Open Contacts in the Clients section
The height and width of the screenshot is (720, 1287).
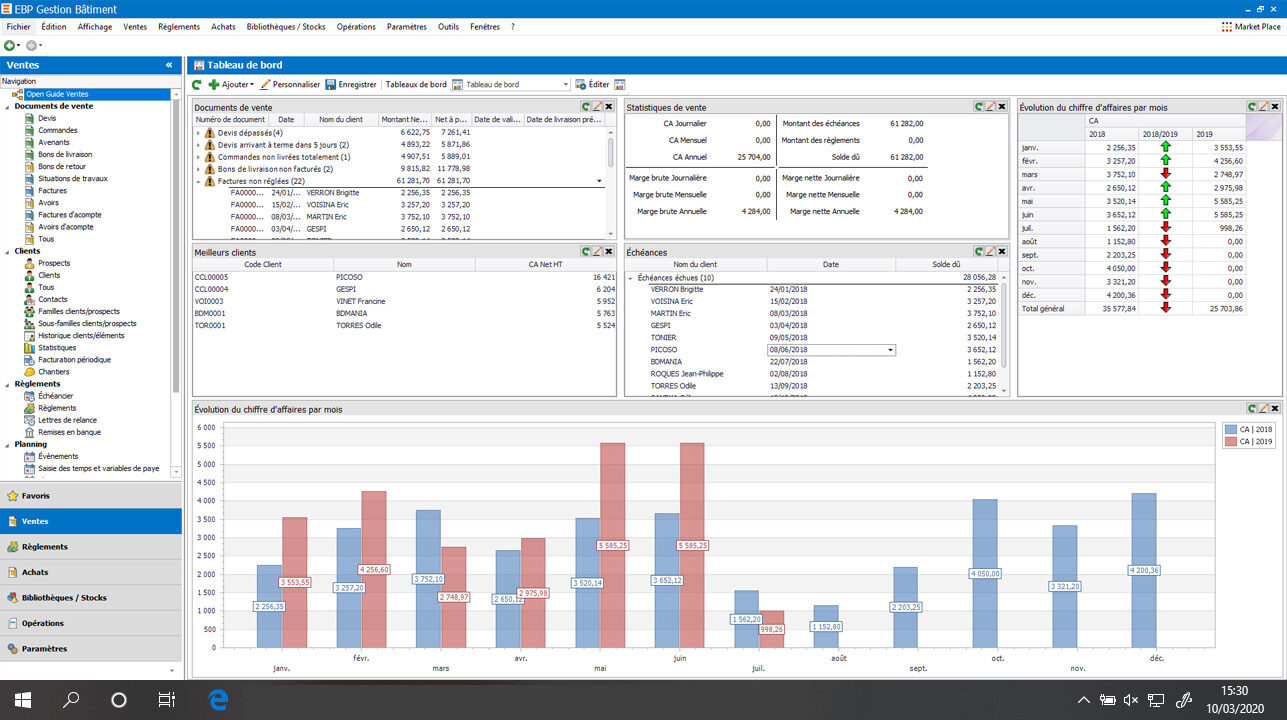click(x=52, y=299)
